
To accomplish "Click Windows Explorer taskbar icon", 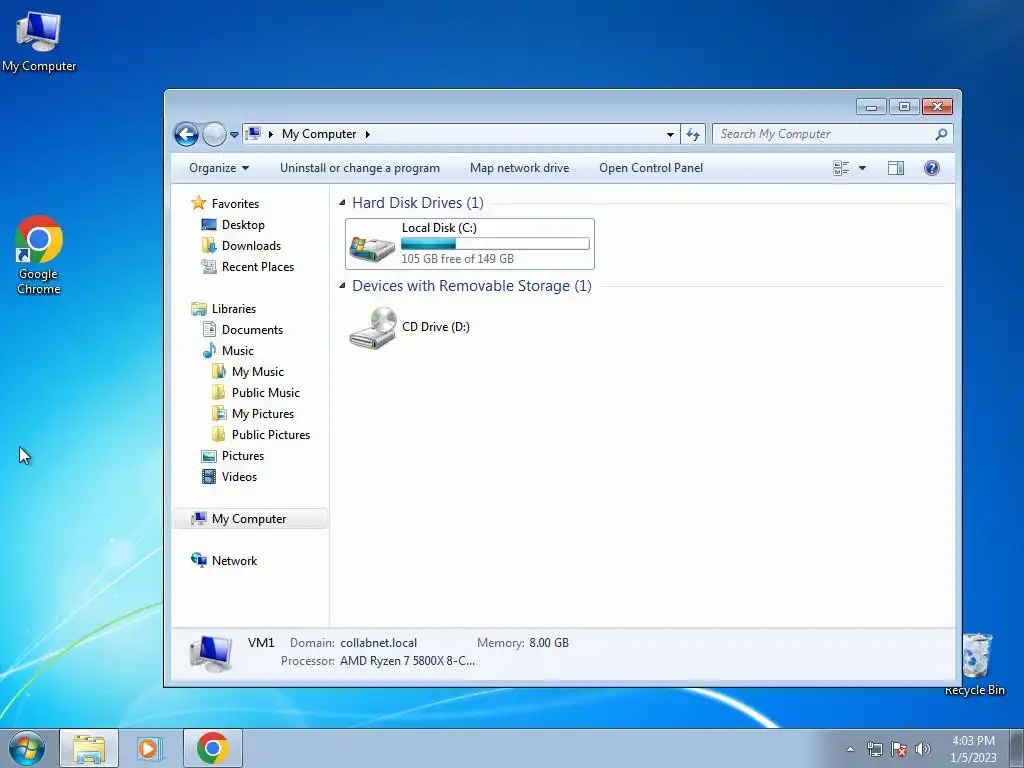I will [x=89, y=748].
